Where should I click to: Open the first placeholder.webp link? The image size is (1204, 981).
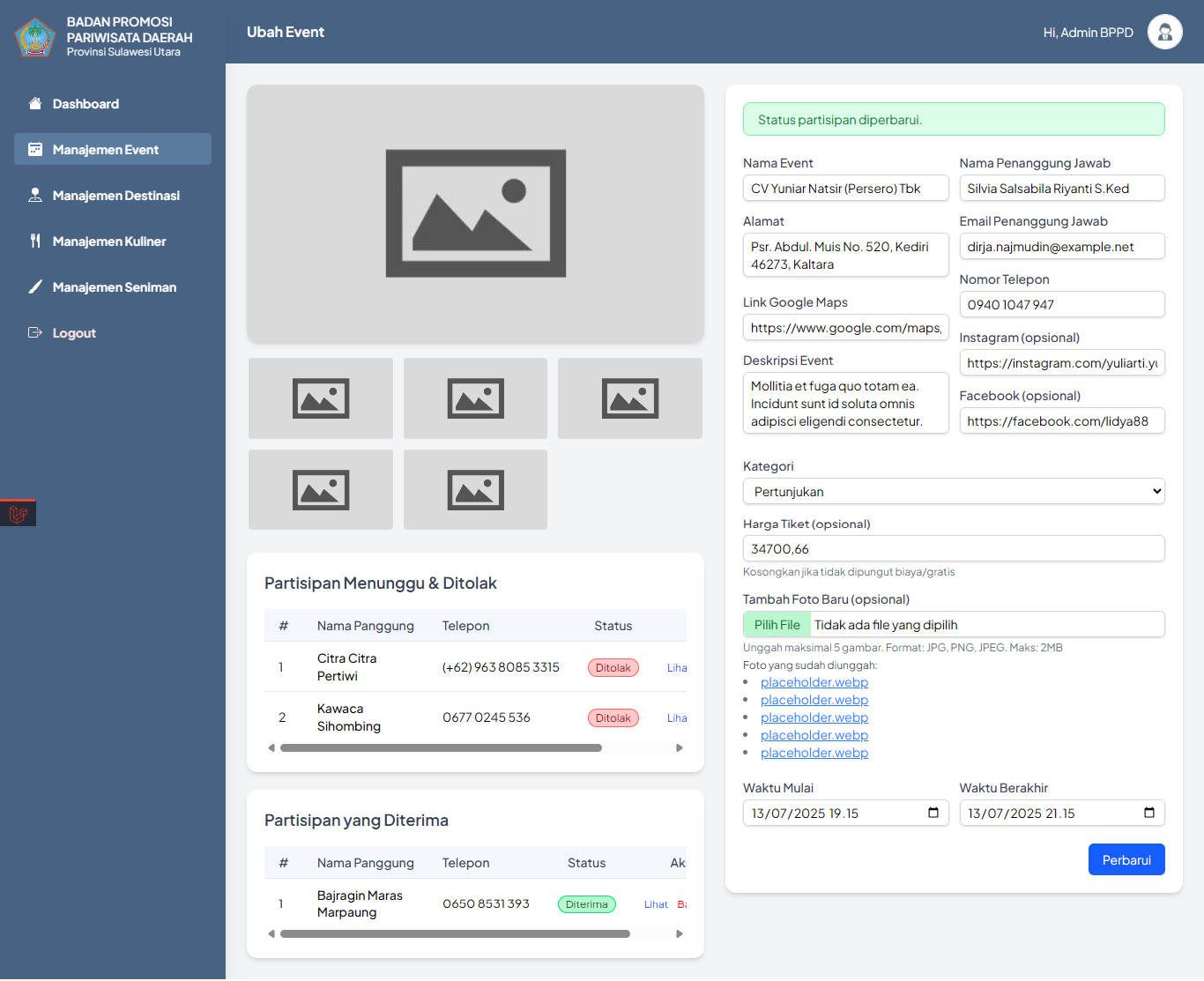814,682
